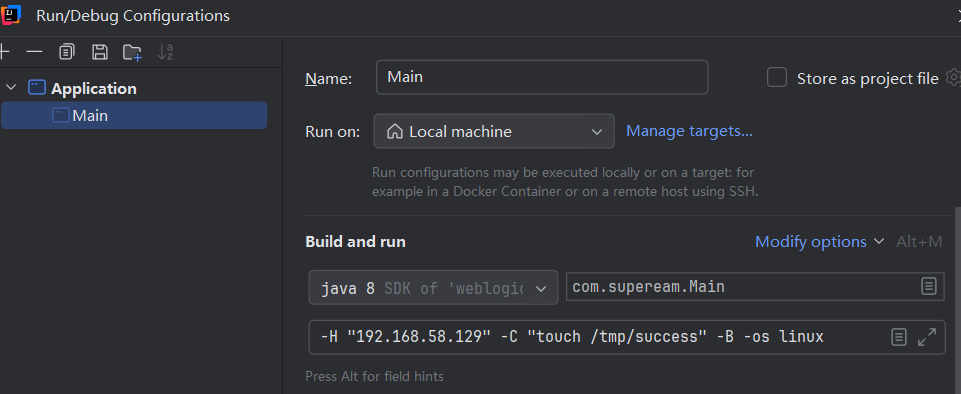
Task: Open the gear settings beside Store as project file
Action: (953, 77)
